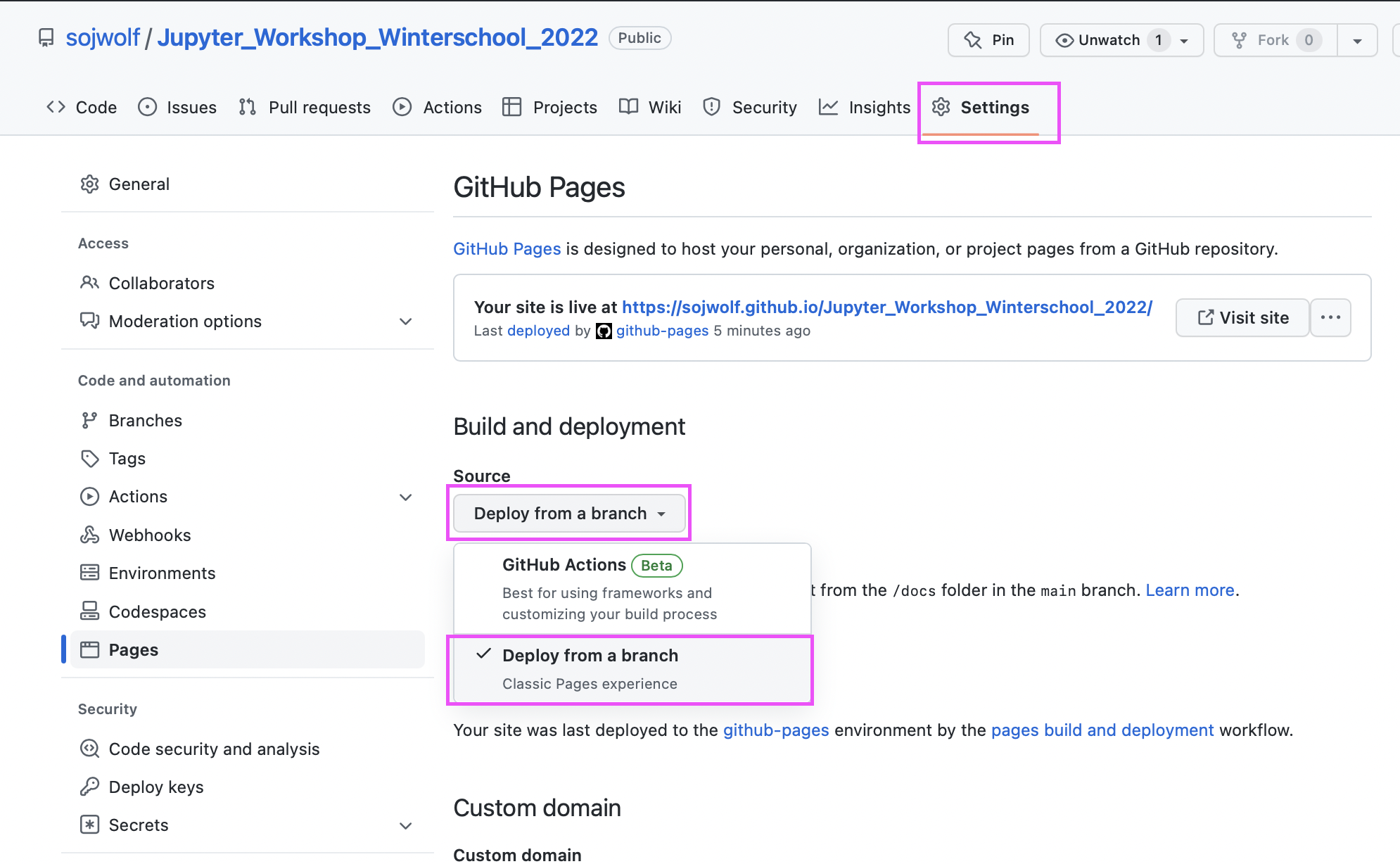Screen dimensions: 1400x864
Task: Click the Visit site button
Action: coord(1242,318)
